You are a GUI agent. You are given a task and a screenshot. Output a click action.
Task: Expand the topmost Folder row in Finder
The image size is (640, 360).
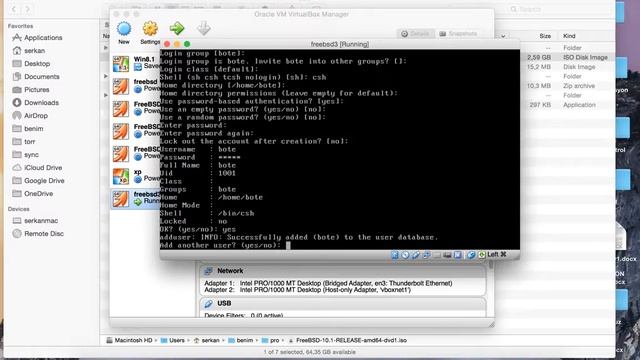point(106,48)
